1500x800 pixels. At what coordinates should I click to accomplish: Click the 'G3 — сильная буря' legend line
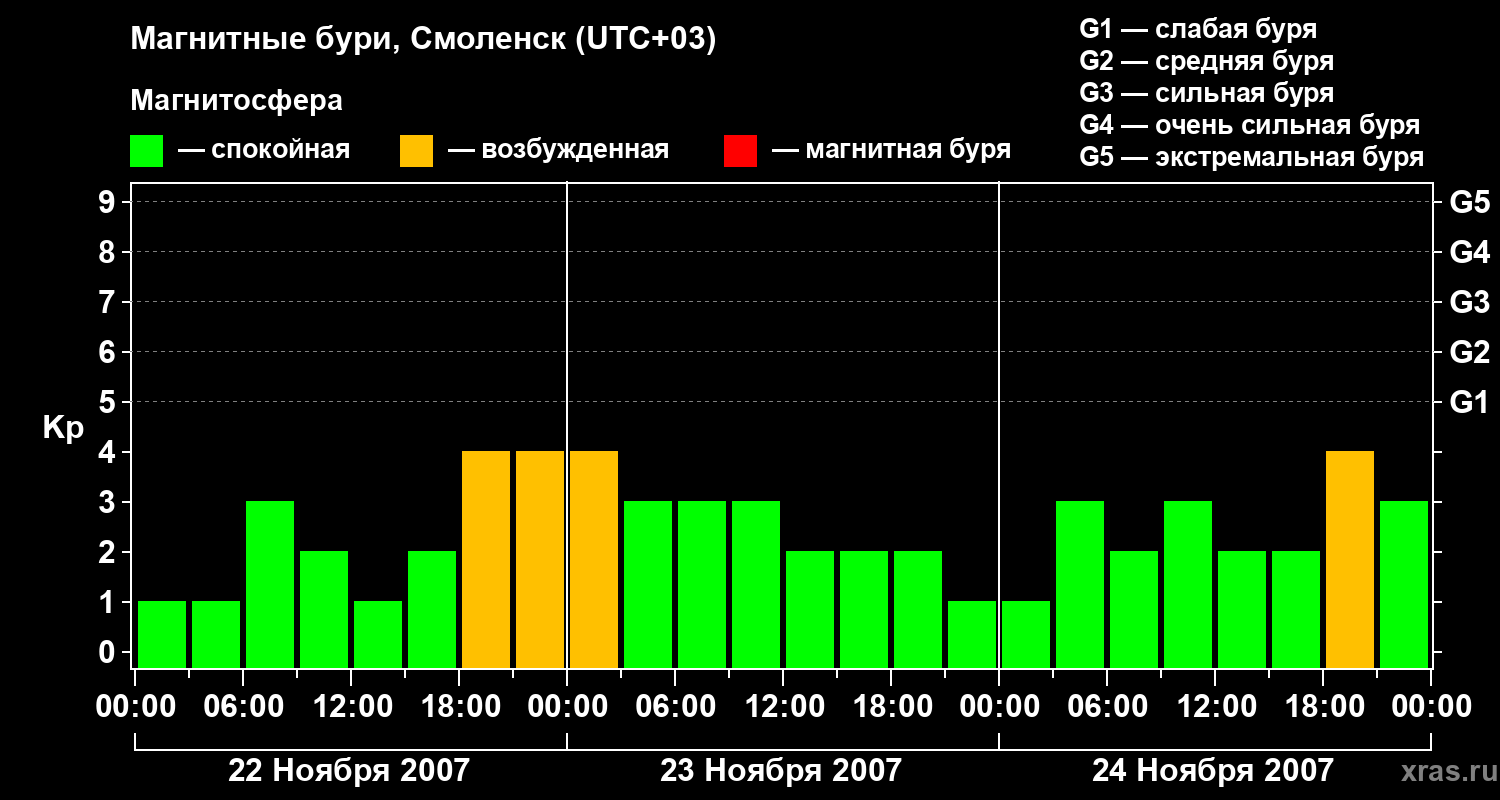tap(1207, 93)
